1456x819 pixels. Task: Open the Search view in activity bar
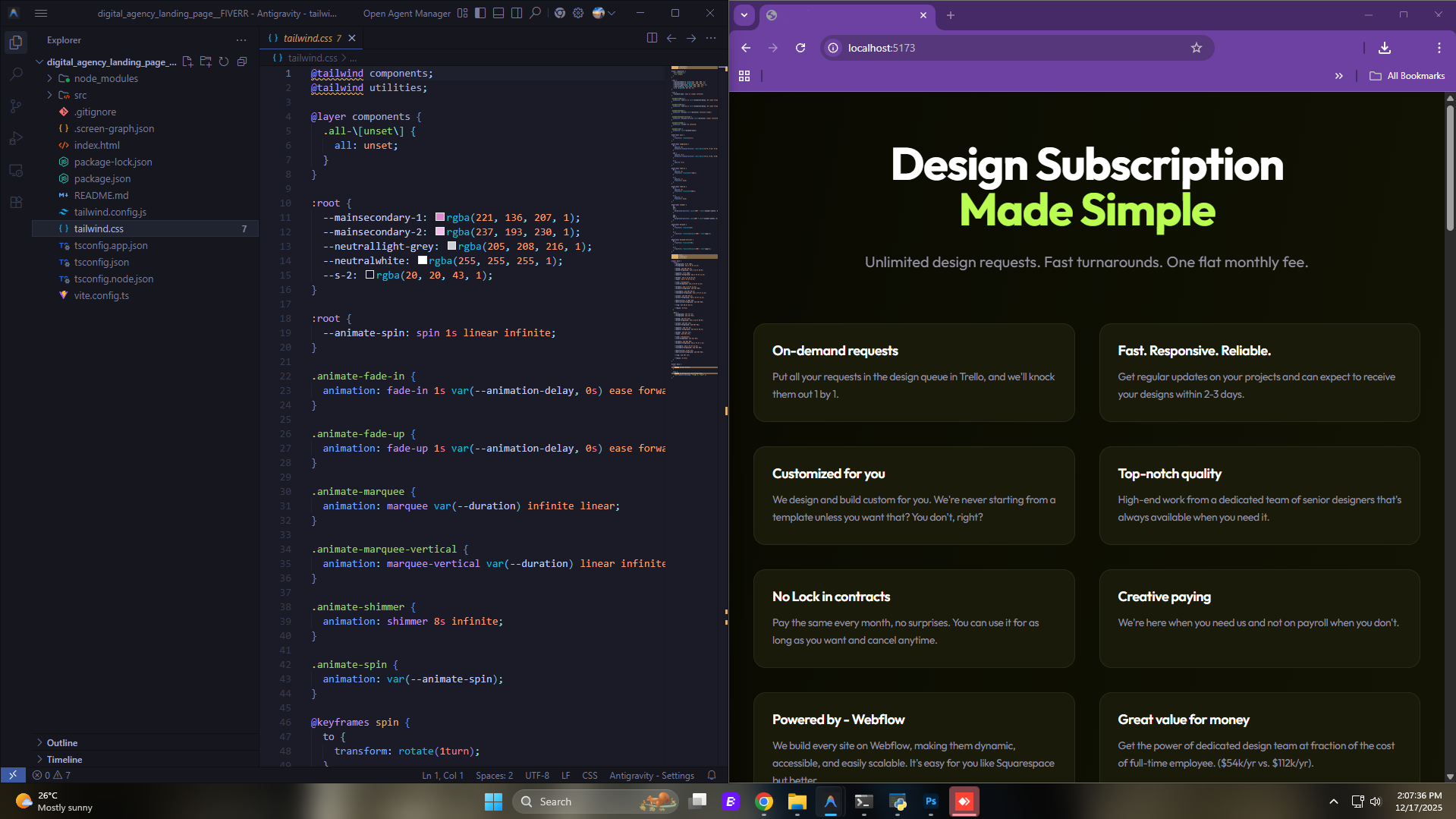coord(15,74)
